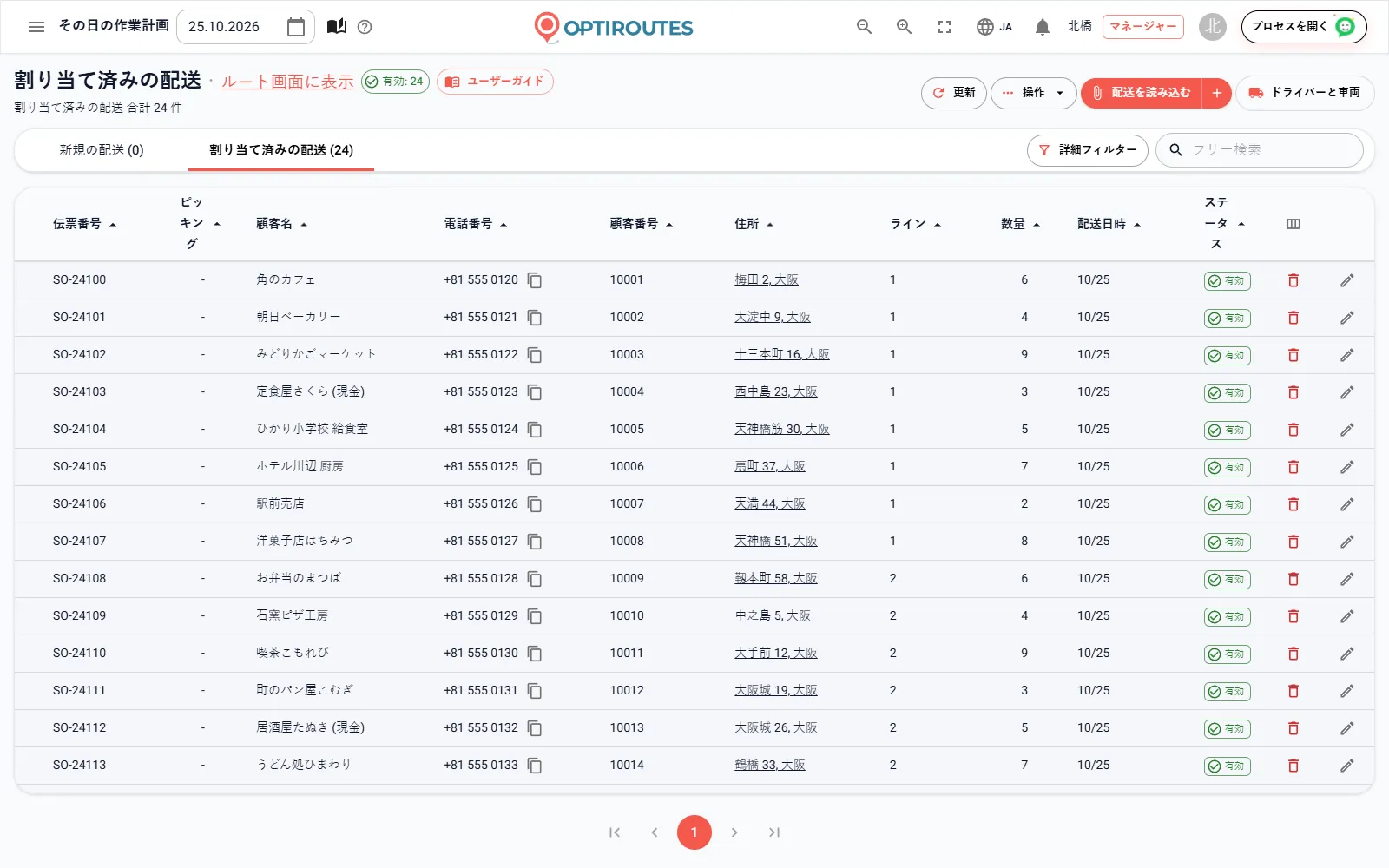Open the column settings icon
Screen dimensions: 1389x868
(x=1294, y=224)
